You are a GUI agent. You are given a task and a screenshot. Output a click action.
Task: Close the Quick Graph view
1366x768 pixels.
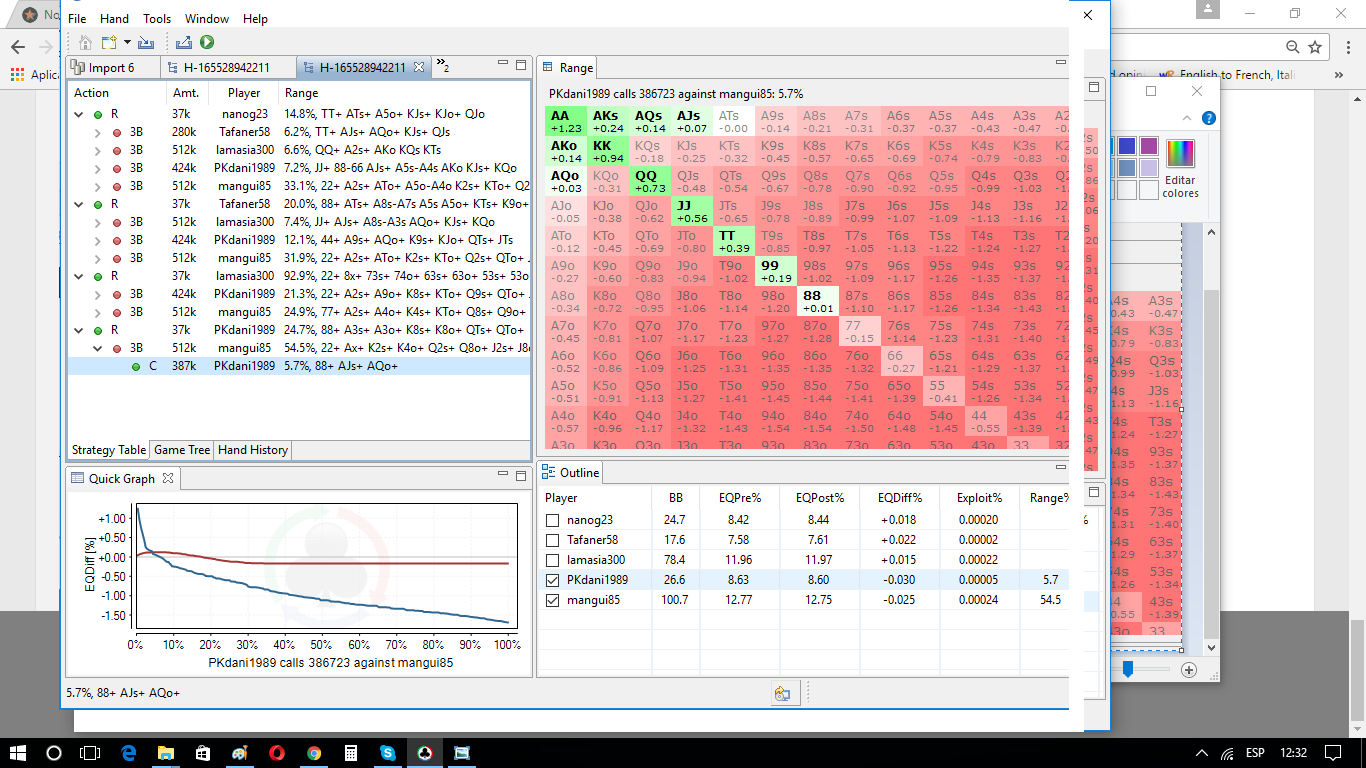click(x=168, y=478)
